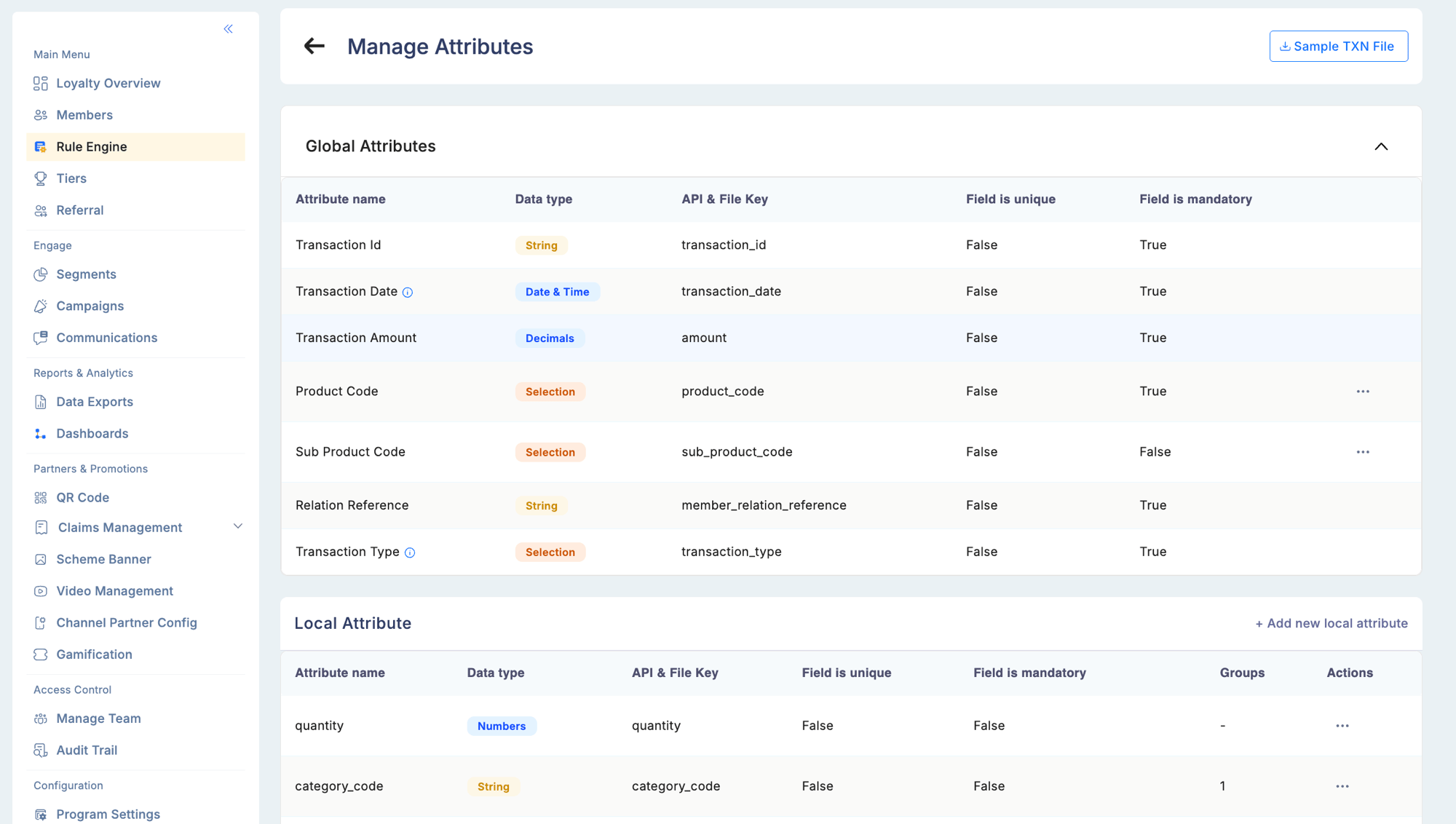This screenshot has width=1456, height=824.
Task: Click the amount API key cell
Action: [x=704, y=338]
